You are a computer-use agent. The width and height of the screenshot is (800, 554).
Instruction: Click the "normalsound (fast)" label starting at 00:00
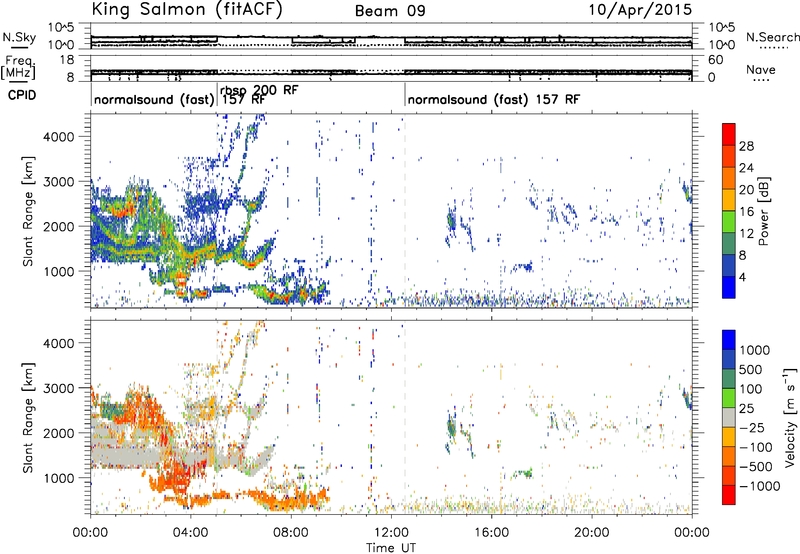coord(154,99)
